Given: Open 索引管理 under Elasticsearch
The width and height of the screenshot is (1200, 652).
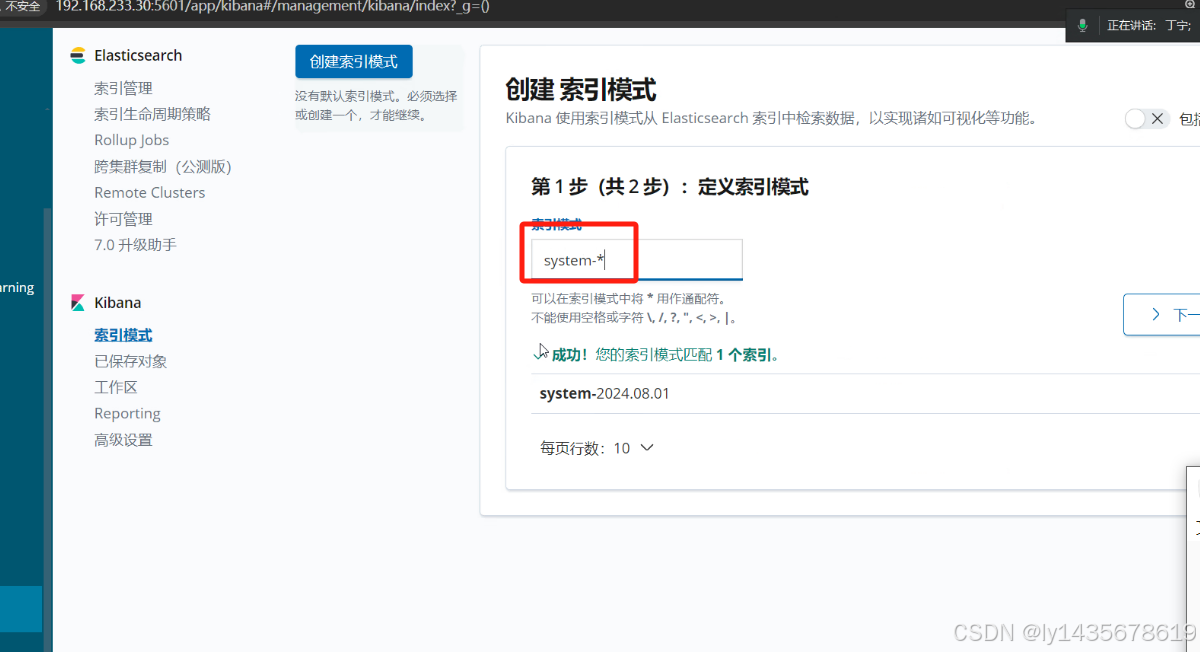Looking at the screenshot, I should 123,88.
